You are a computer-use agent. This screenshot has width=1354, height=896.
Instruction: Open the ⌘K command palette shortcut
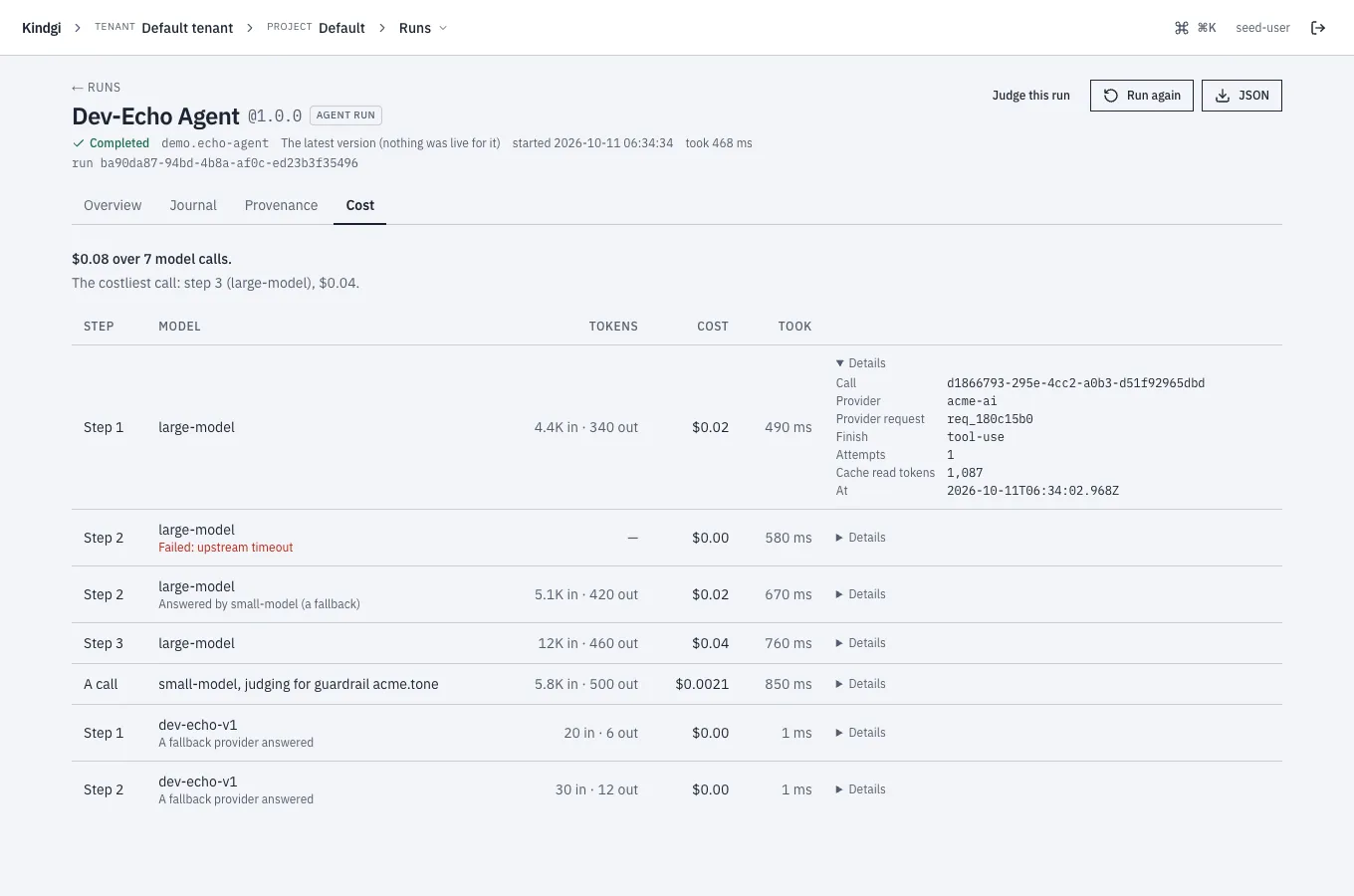[x=1196, y=28]
